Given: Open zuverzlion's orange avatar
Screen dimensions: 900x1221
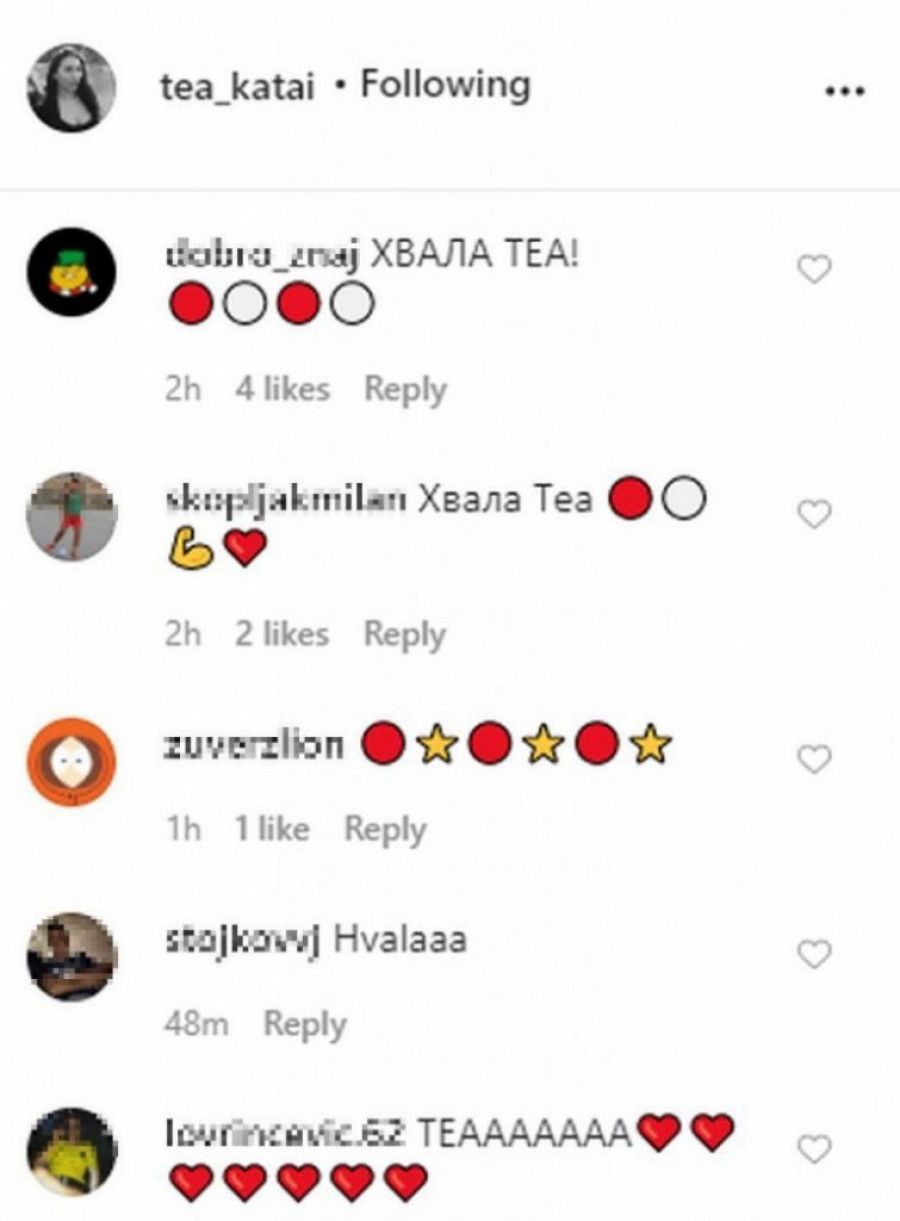Looking at the screenshot, I should pyautogui.click(x=71, y=761).
